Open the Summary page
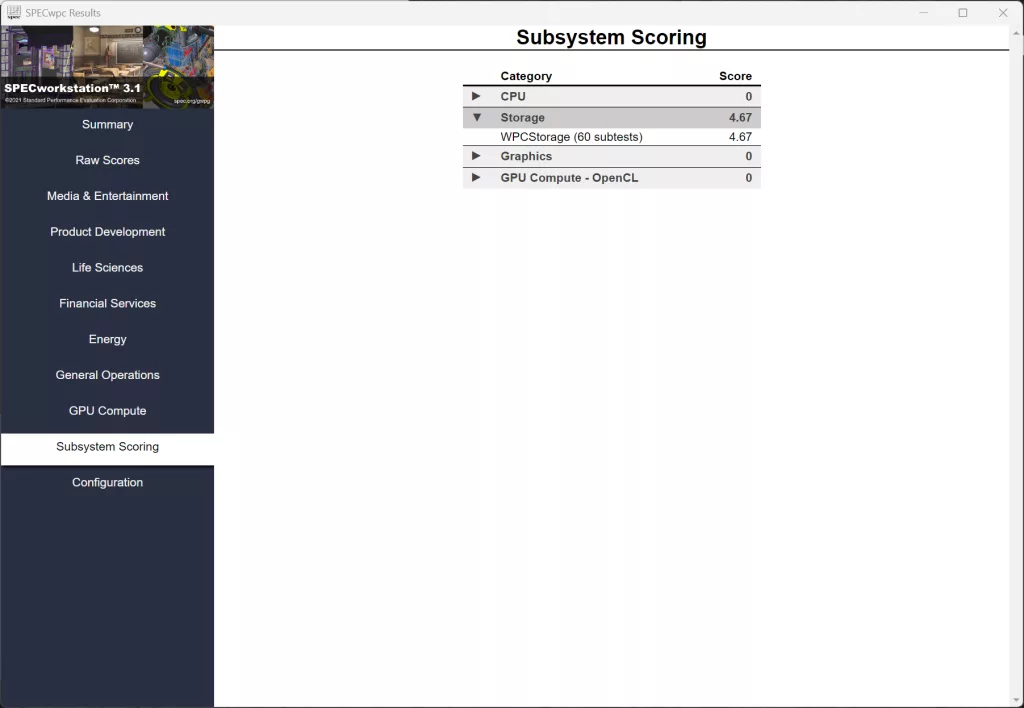Image resolution: width=1024 pixels, height=708 pixels. coord(107,124)
